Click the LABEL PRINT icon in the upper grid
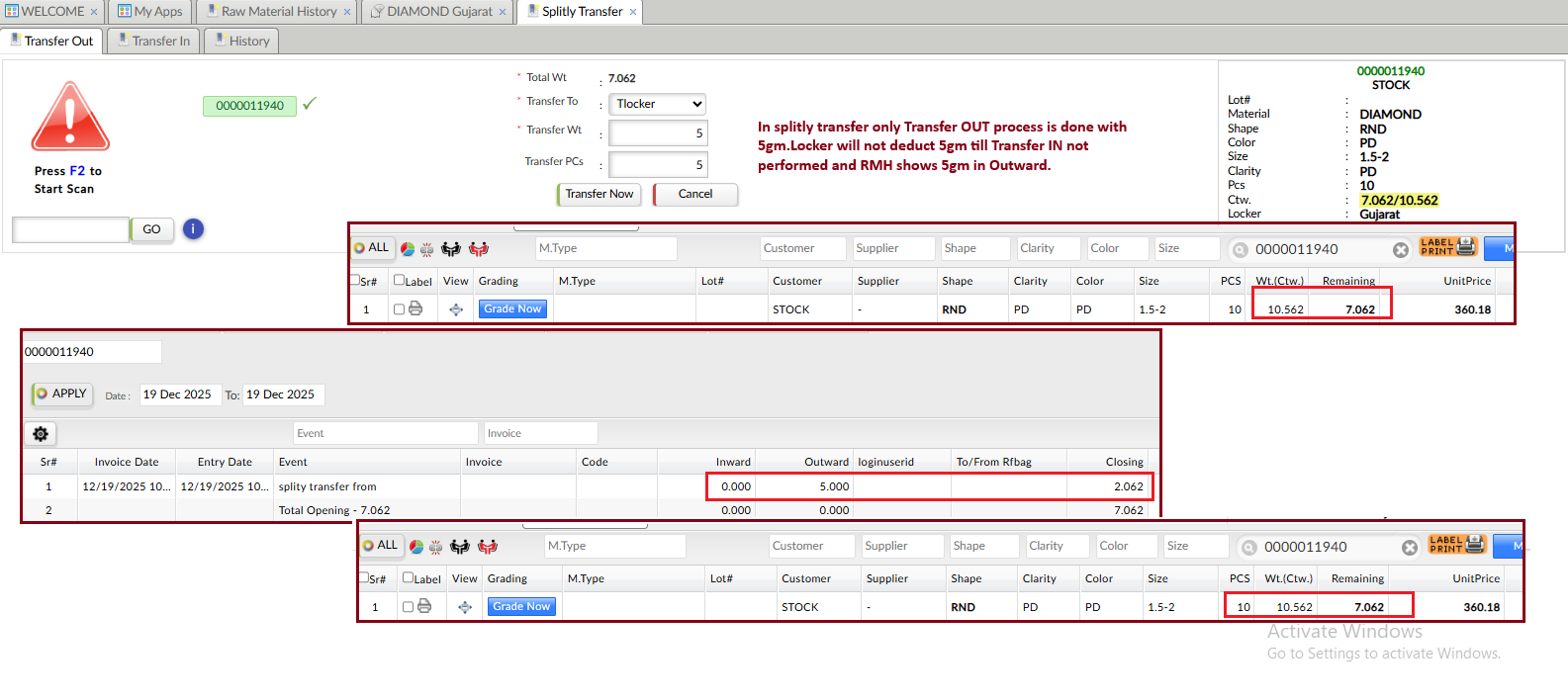1568x700 pixels. pos(1448,247)
